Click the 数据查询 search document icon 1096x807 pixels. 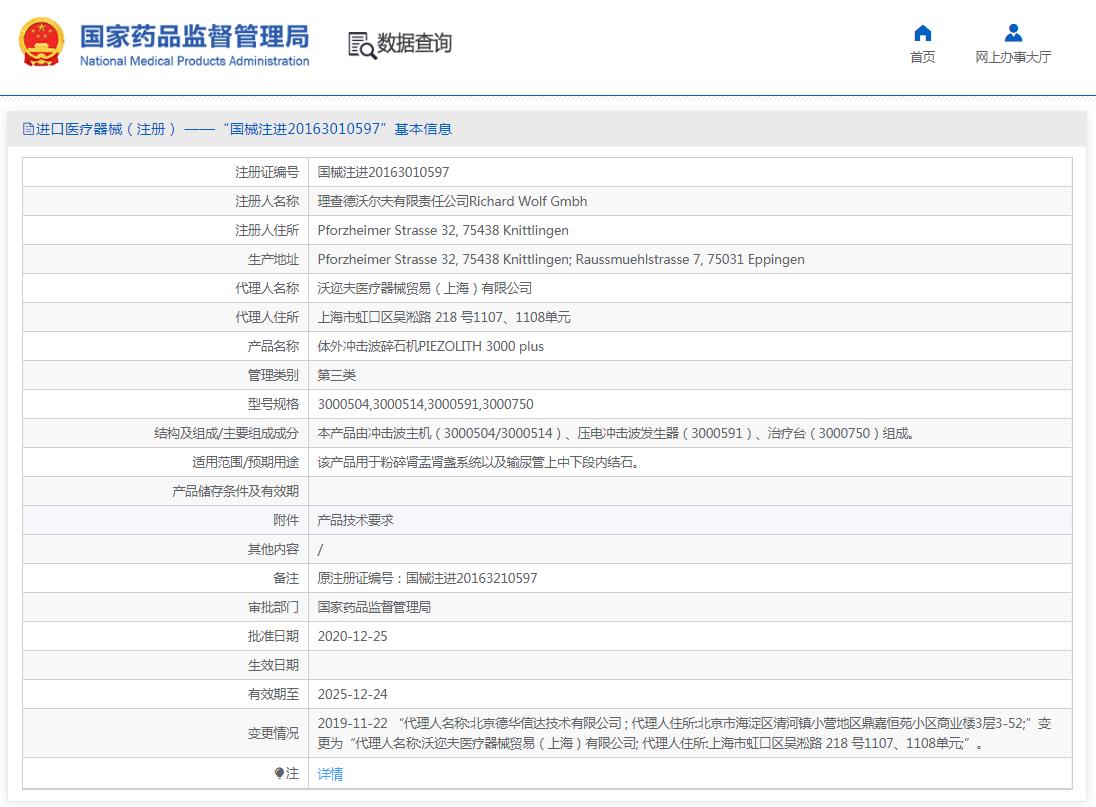click(x=362, y=45)
